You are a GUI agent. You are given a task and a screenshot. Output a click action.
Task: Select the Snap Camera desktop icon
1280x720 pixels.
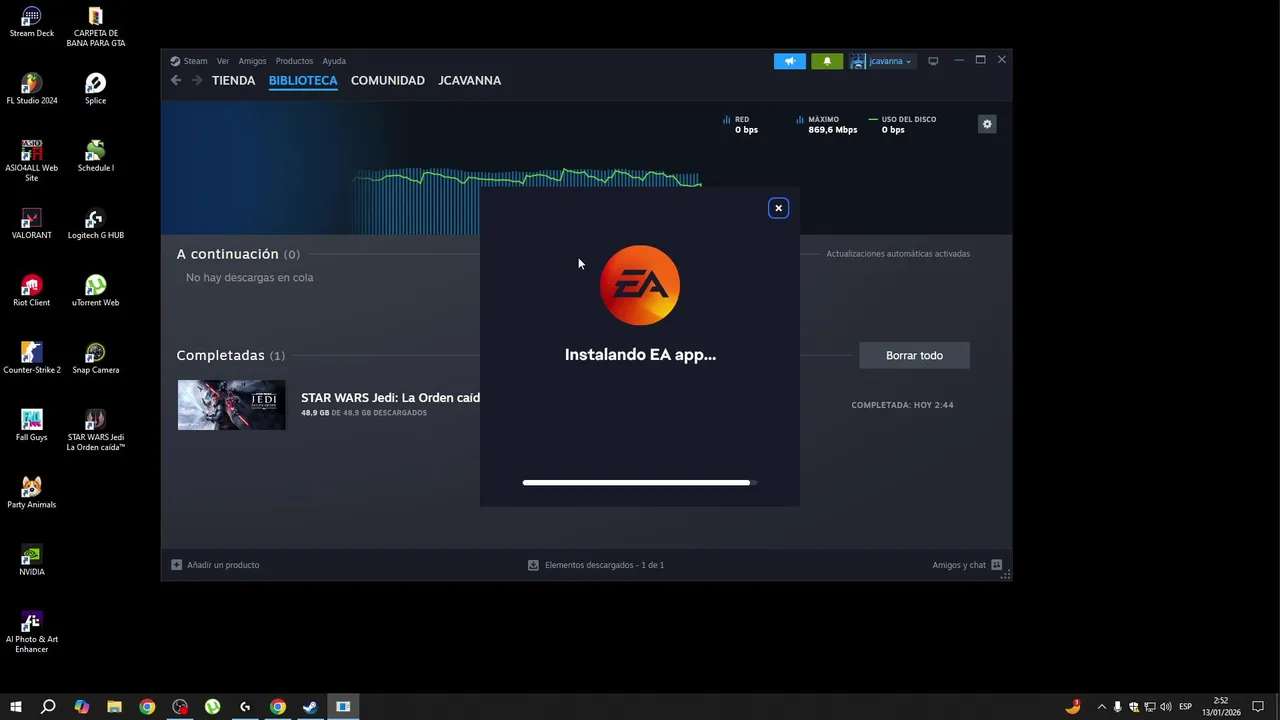coord(95,358)
